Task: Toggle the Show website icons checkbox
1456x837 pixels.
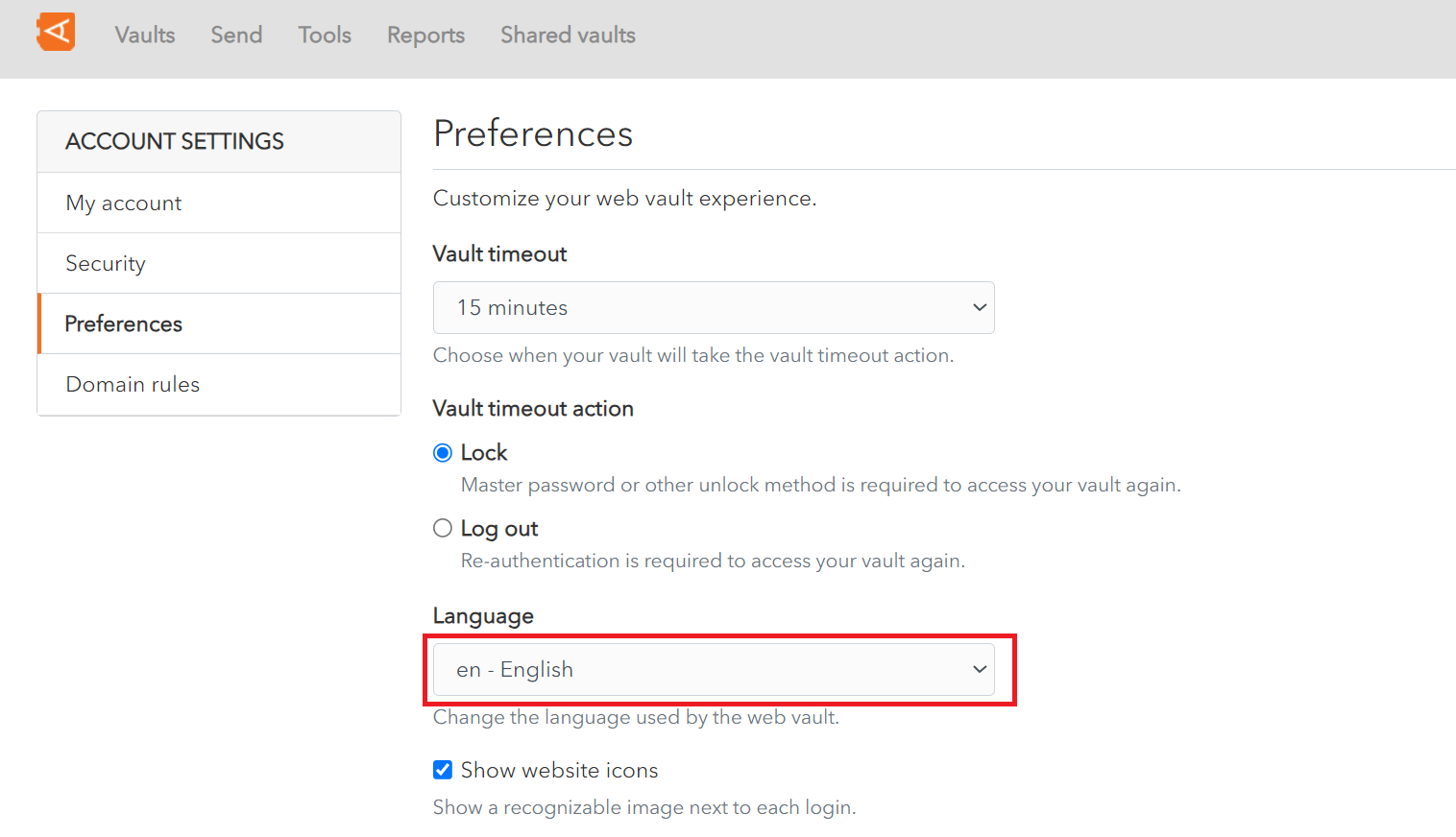Action: (443, 770)
